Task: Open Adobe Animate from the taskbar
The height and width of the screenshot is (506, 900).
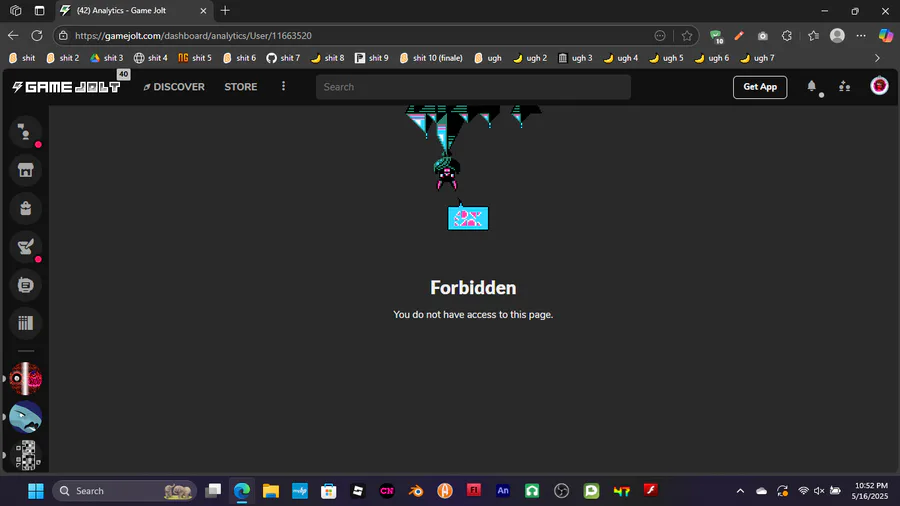Action: click(503, 491)
